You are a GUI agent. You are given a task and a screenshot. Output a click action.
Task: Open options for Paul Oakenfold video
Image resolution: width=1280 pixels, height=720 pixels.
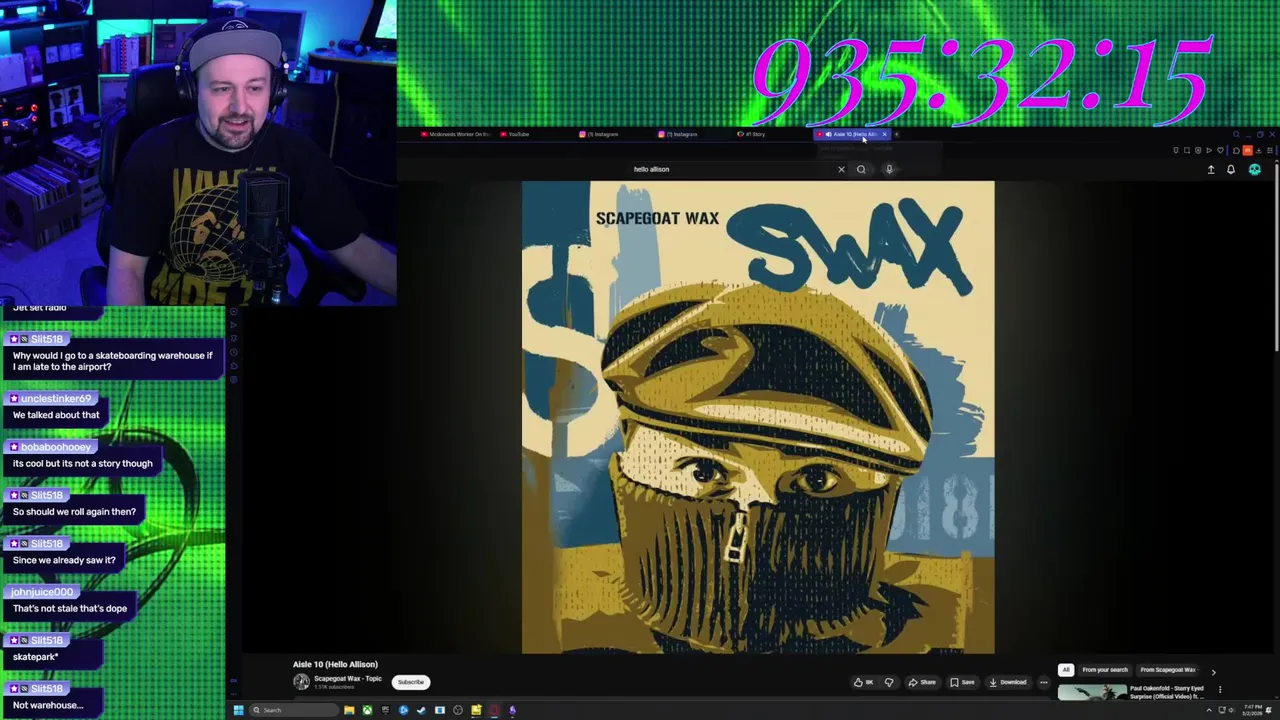(x=1219, y=689)
